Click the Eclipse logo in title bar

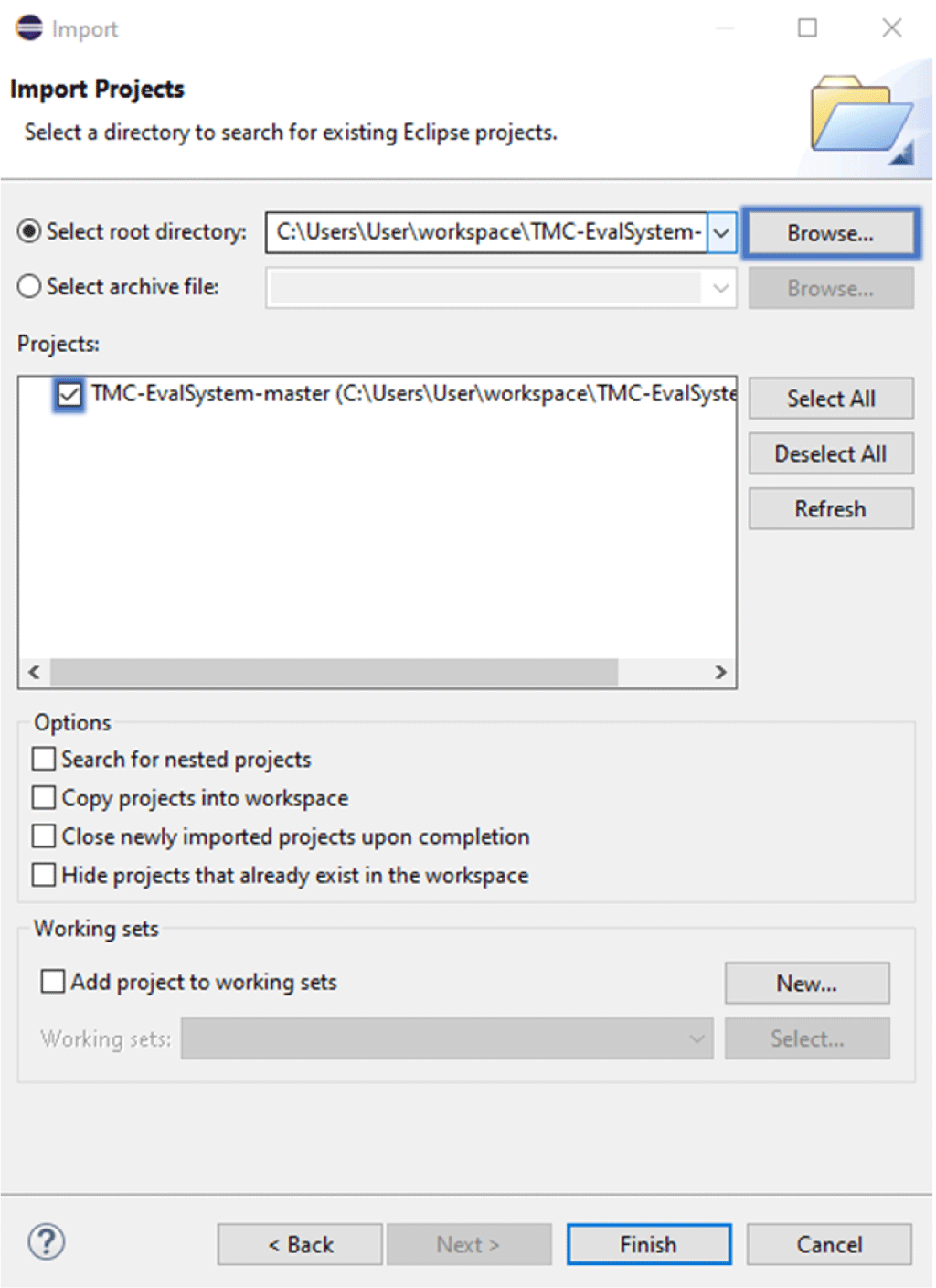click(x=29, y=27)
